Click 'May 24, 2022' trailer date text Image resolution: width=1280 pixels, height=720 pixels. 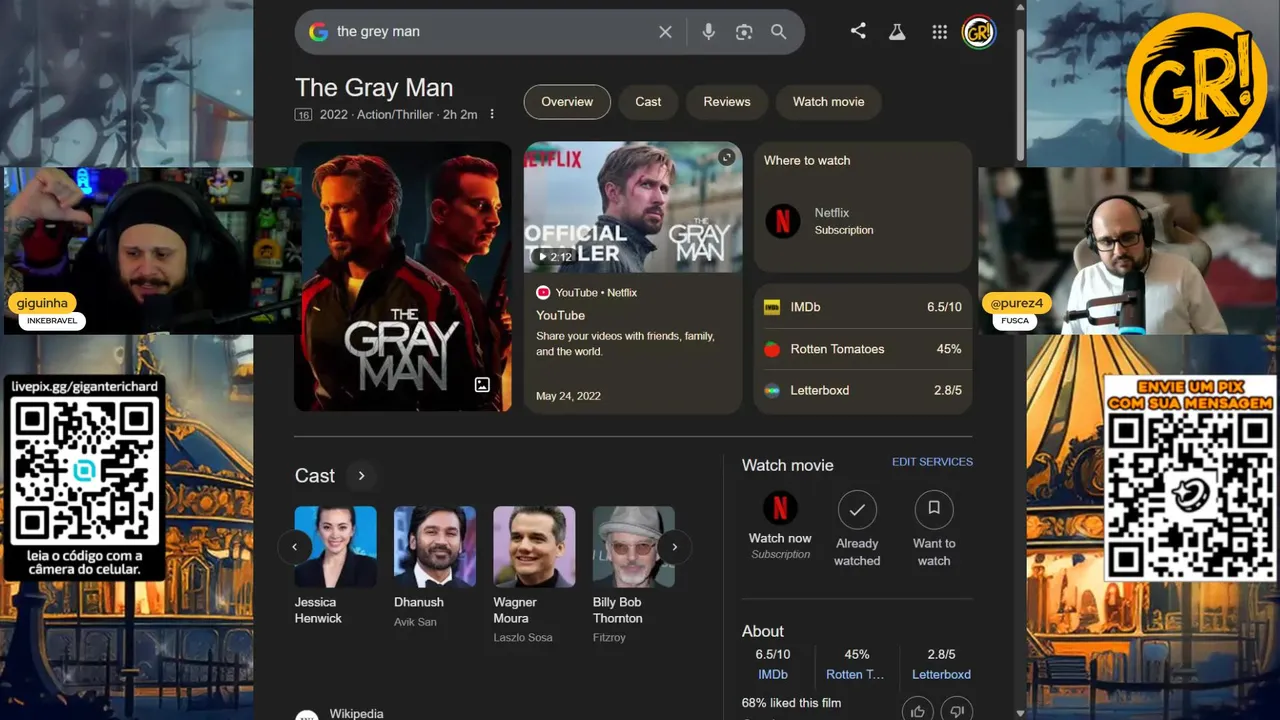(568, 396)
